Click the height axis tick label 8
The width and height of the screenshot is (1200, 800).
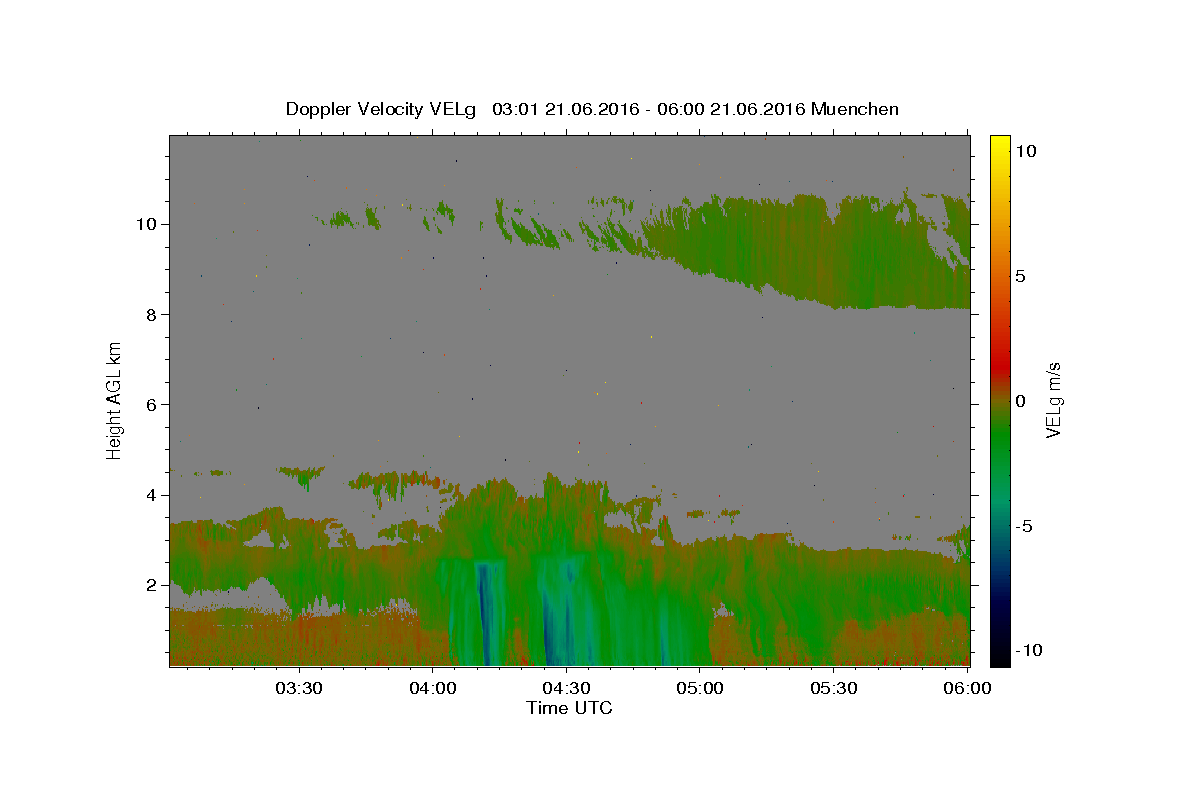(152, 314)
